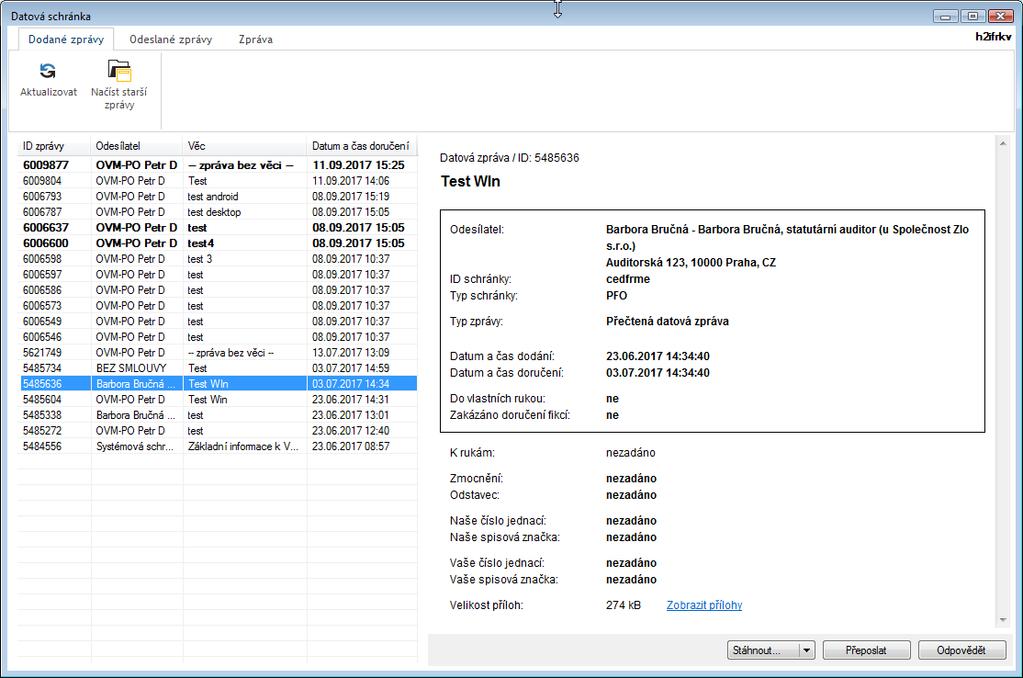This screenshot has height=678, width=1023.
Task: Select the bold message 6006637
Action: (x=218, y=228)
